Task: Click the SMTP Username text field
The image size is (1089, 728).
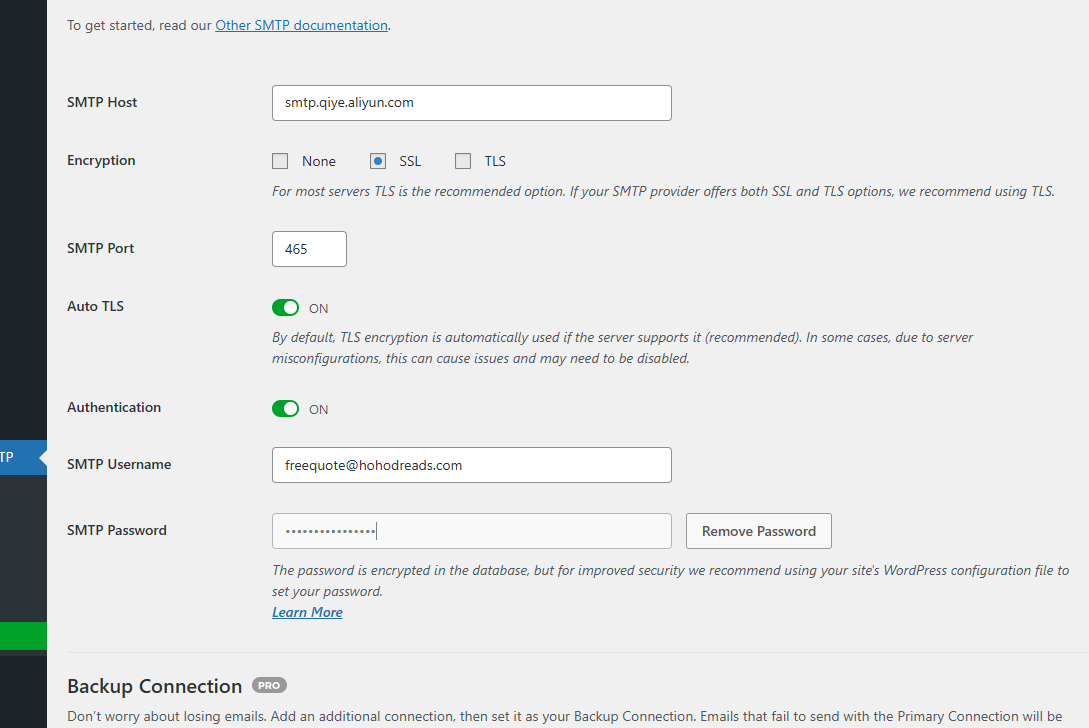Action: 471,465
